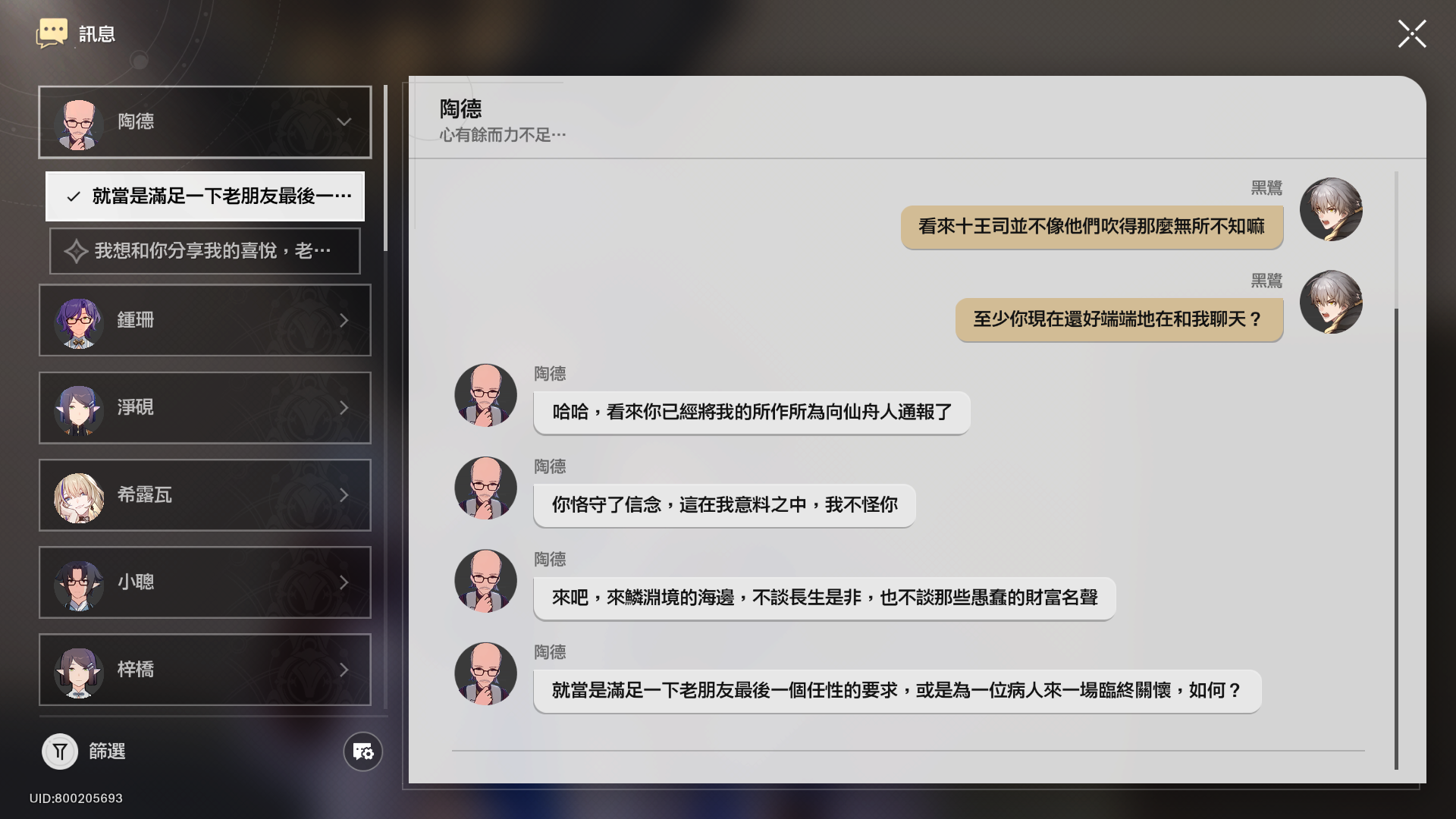Click 陶德 avatar beside 就當是滿足 chat message
1456x819 pixels.
coord(485,673)
